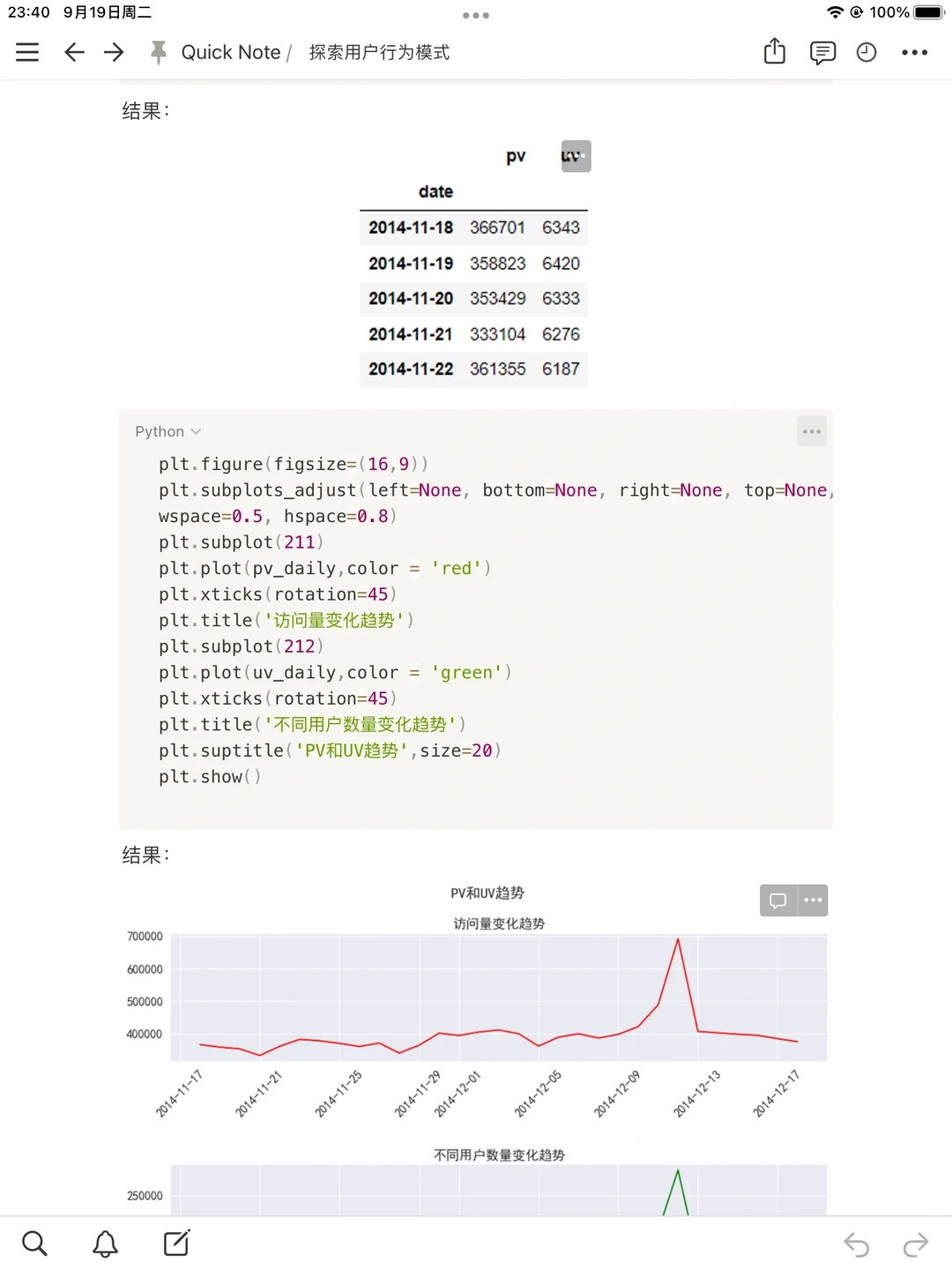
Task: Click the plt.subplot(211) code line
Action: (x=241, y=542)
